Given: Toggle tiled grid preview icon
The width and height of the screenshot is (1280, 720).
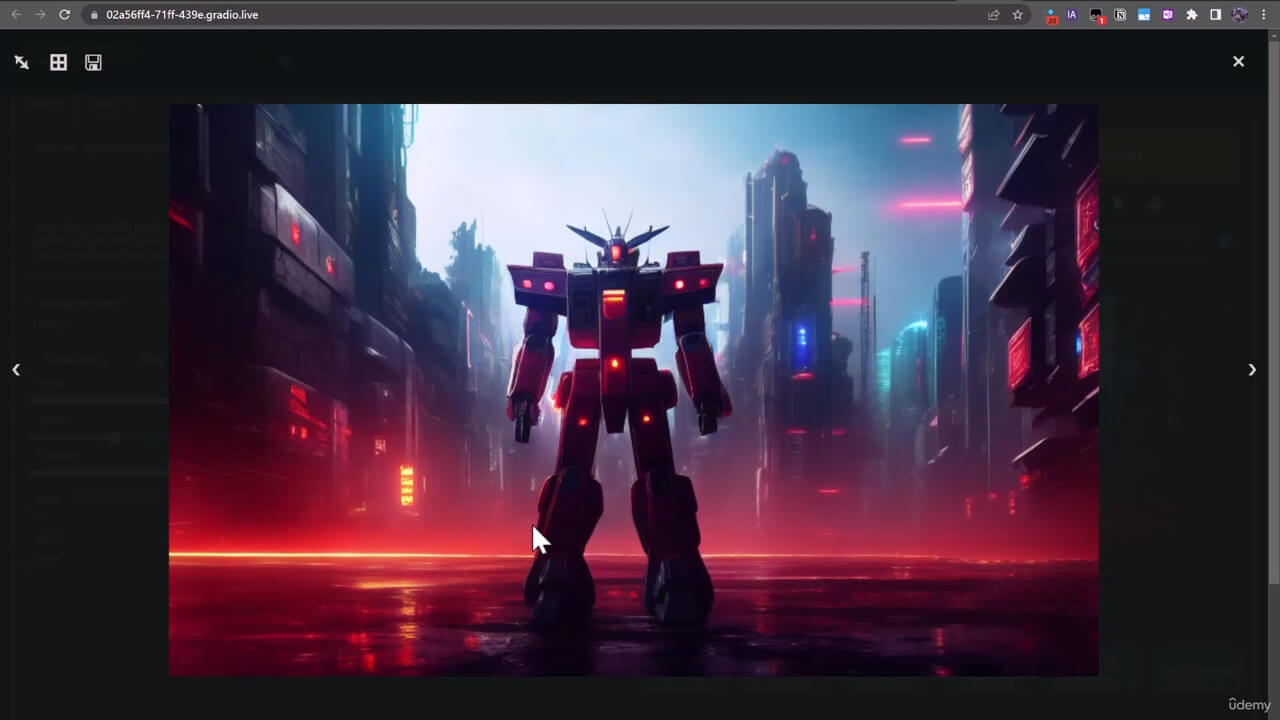Looking at the screenshot, I should 58,62.
